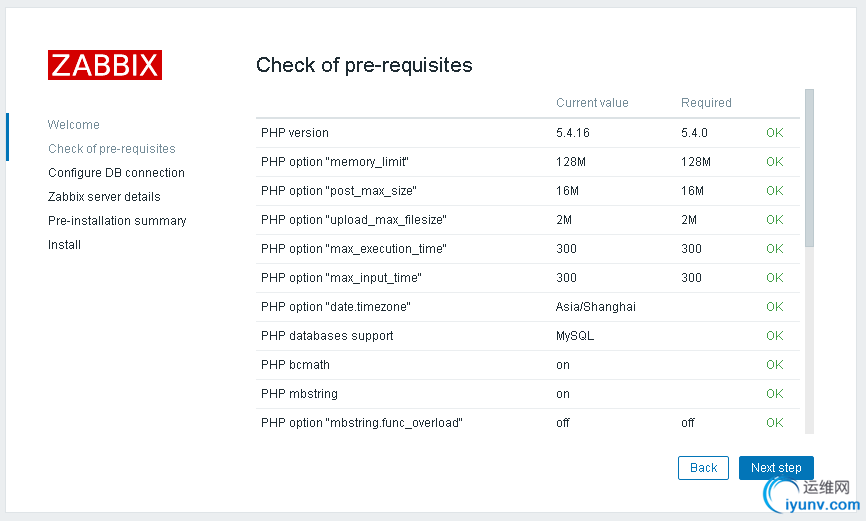Image resolution: width=866 pixels, height=521 pixels.
Task: Click the Check of pre-requisites heading
Action: (364, 65)
